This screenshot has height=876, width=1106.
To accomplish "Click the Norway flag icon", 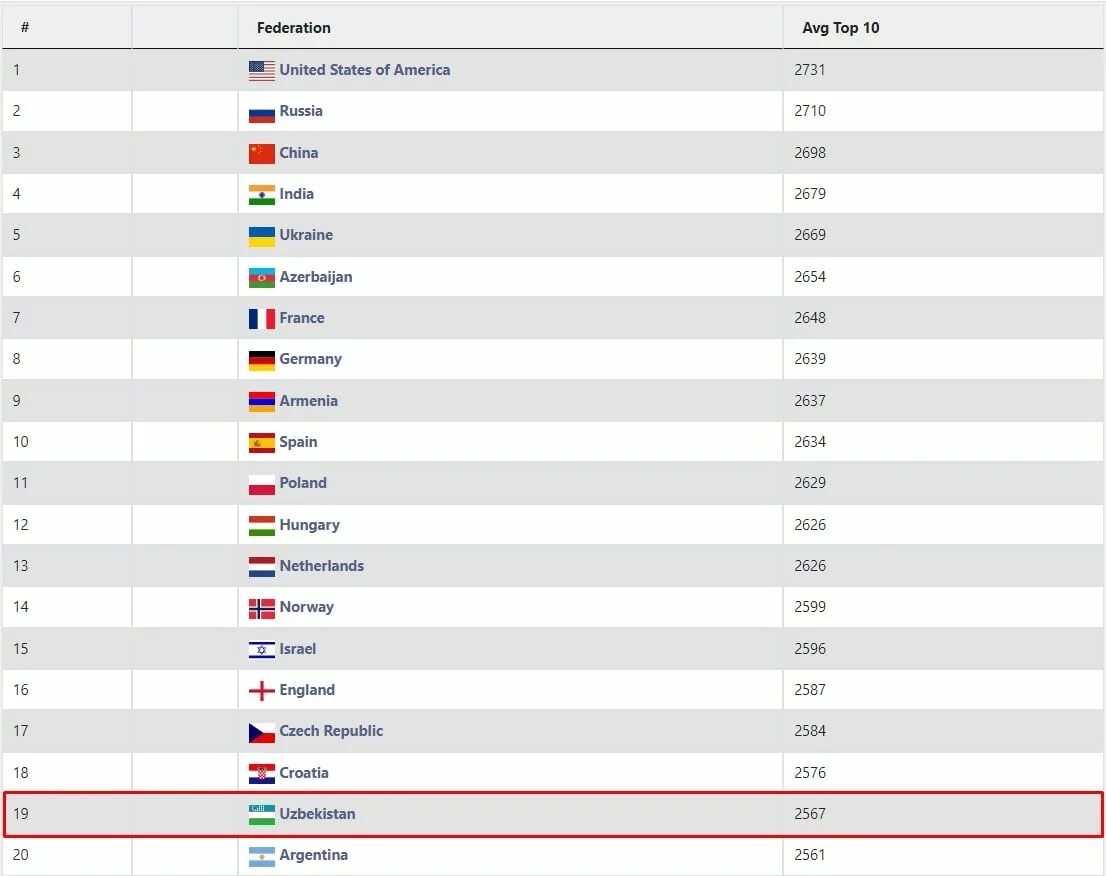I will click(262, 608).
